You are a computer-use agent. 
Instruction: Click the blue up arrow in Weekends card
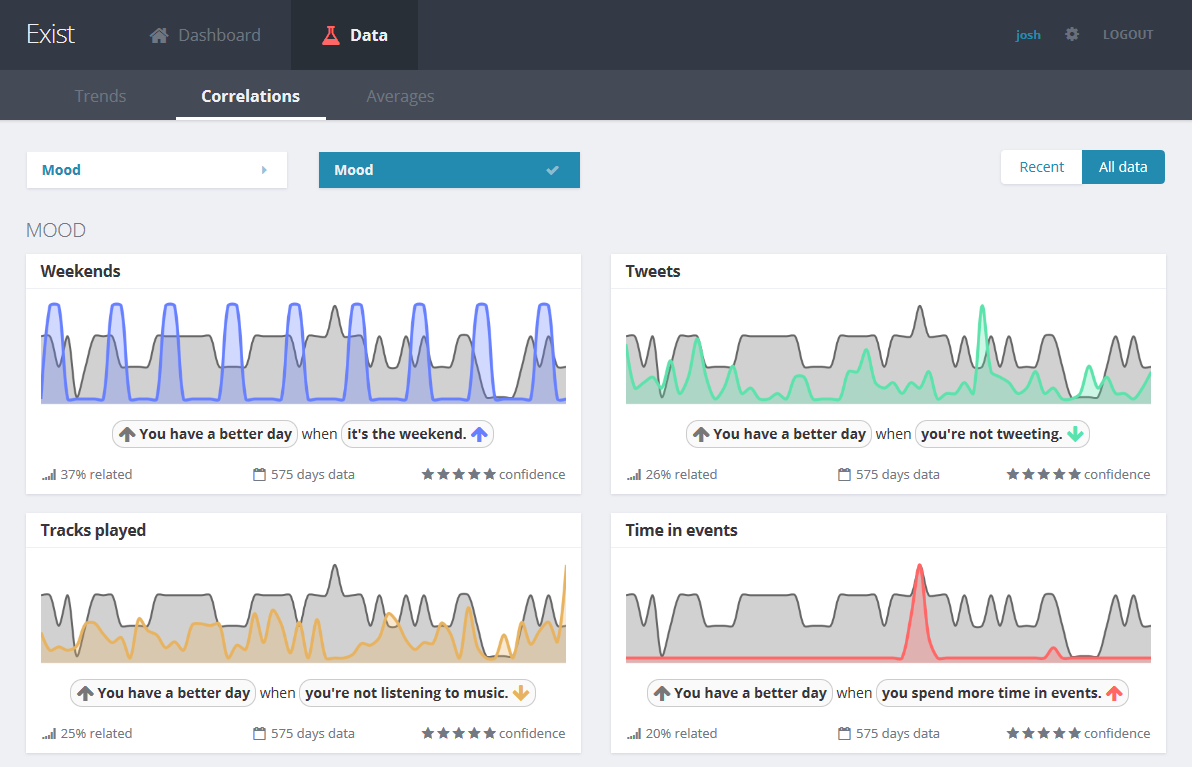click(479, 434)
